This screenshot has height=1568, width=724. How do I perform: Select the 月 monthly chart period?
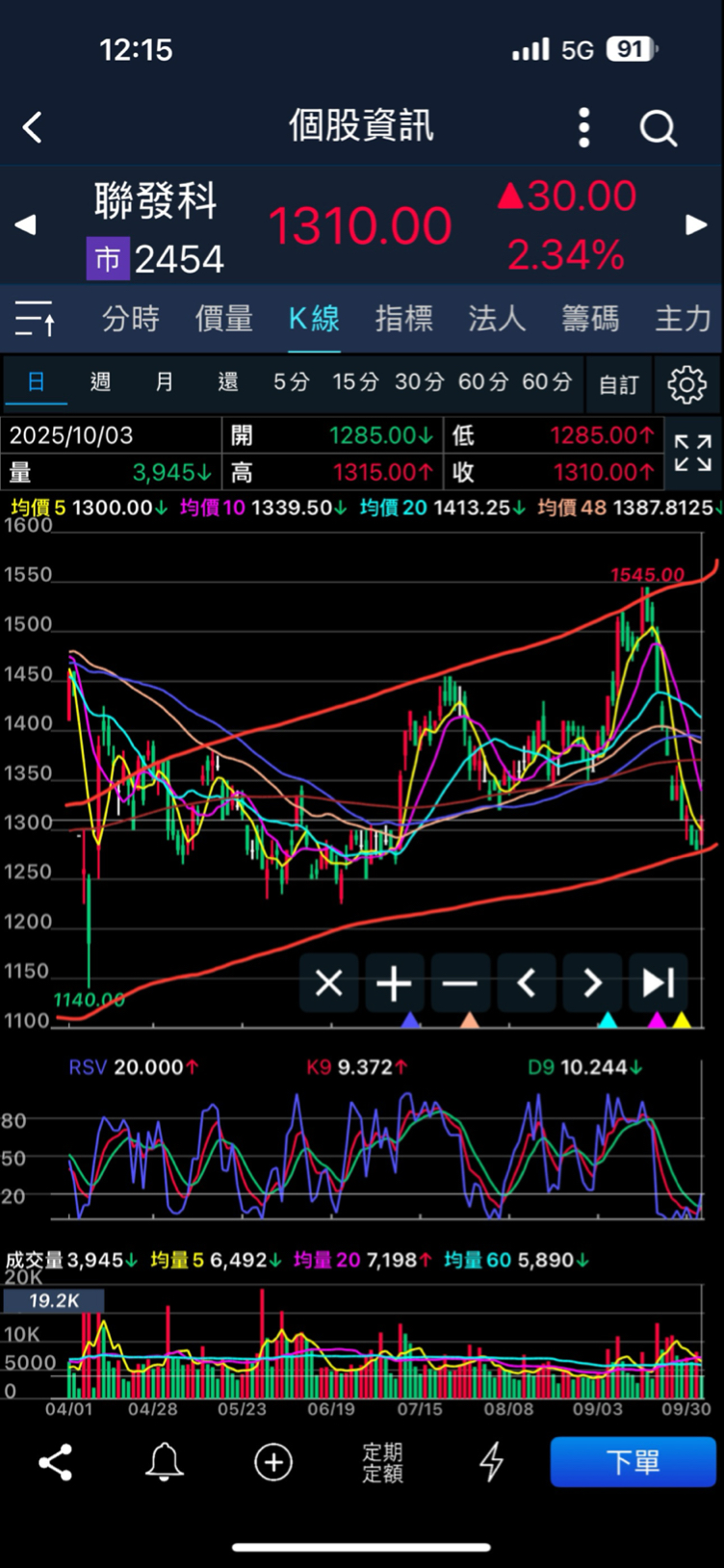pos(165,382)
